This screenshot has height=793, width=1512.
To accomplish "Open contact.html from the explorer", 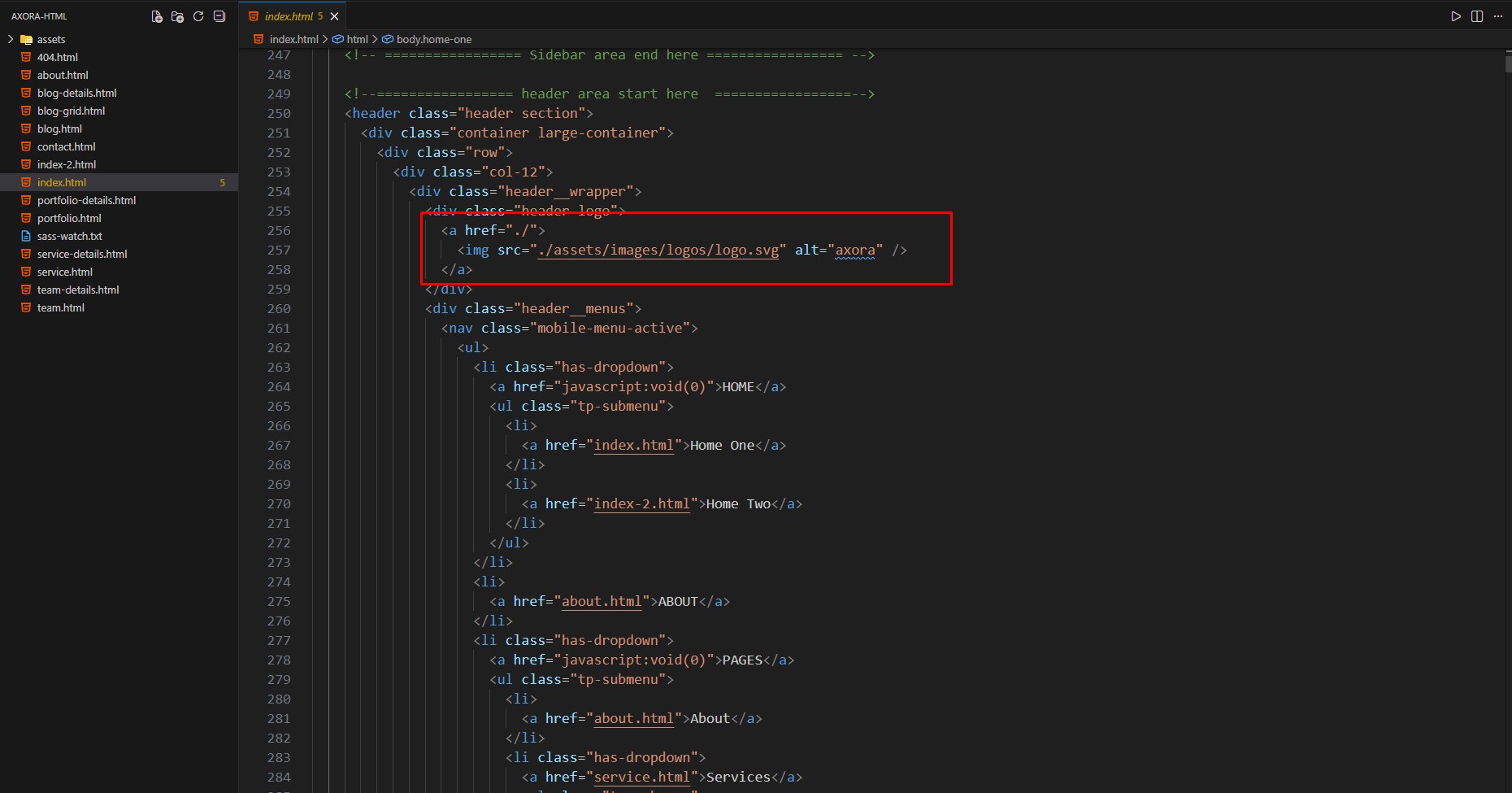I will tap(66, 146).
